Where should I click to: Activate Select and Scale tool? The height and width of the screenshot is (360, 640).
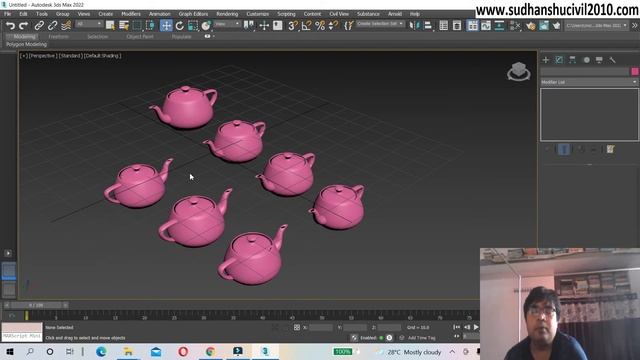pyautogui.click(x=193, y=26)
